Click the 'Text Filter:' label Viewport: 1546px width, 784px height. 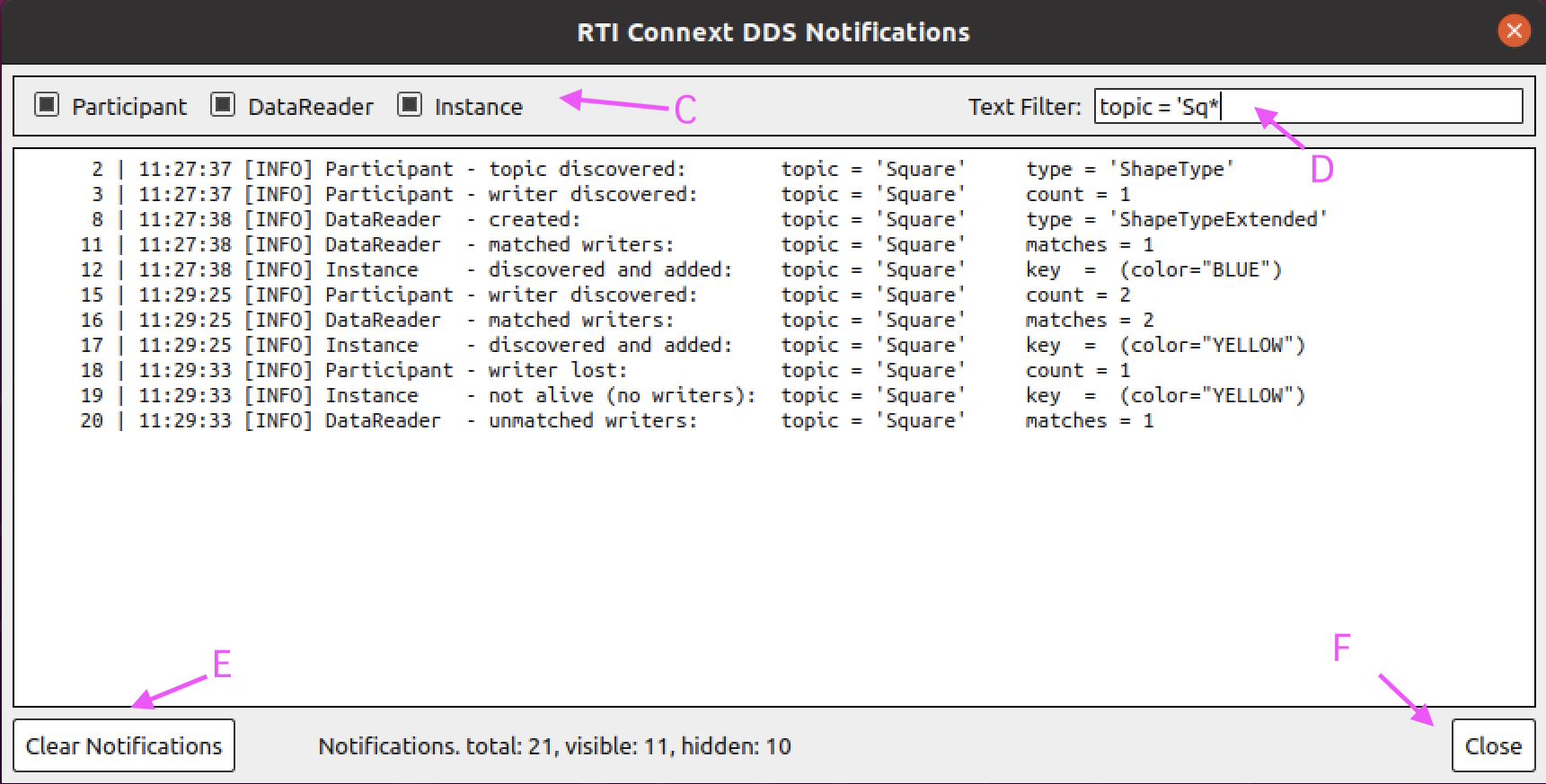click(1024, 107)
